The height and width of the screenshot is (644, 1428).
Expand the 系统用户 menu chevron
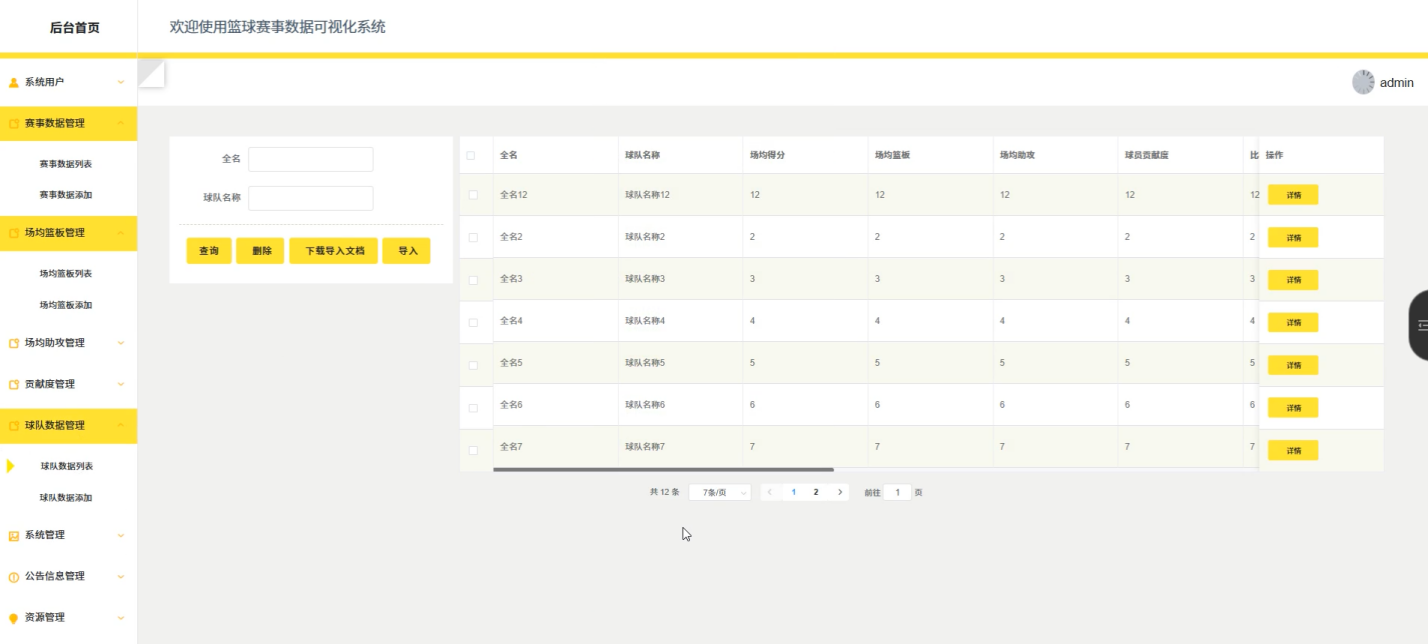click(121, 82)
